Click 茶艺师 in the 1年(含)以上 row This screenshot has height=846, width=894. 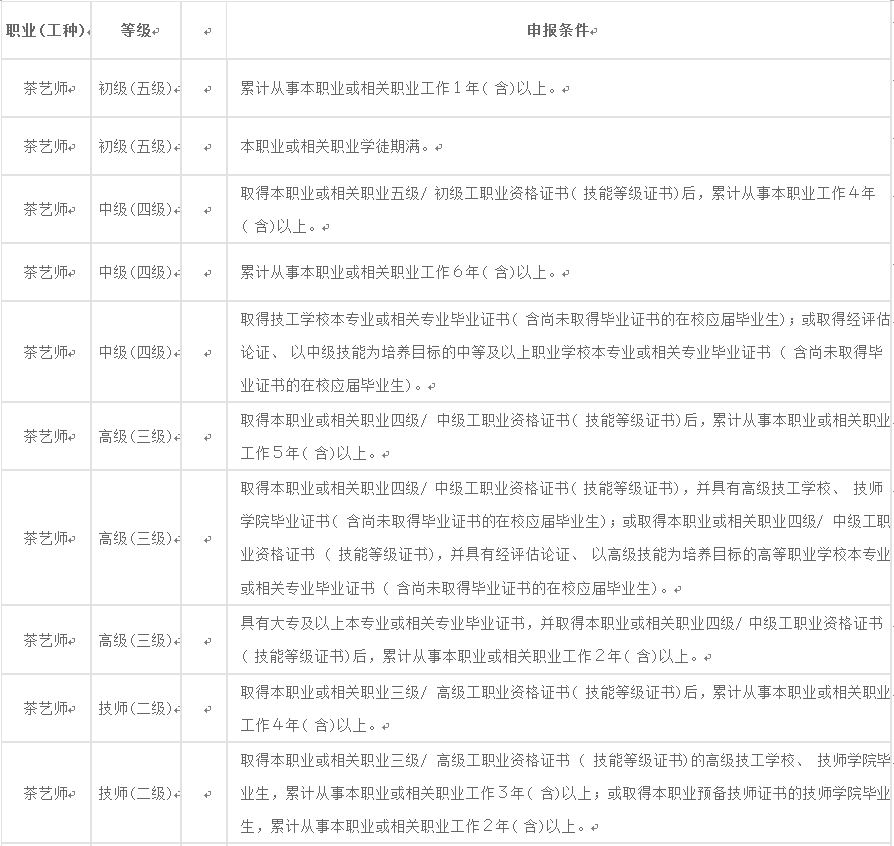click(46, 88)
